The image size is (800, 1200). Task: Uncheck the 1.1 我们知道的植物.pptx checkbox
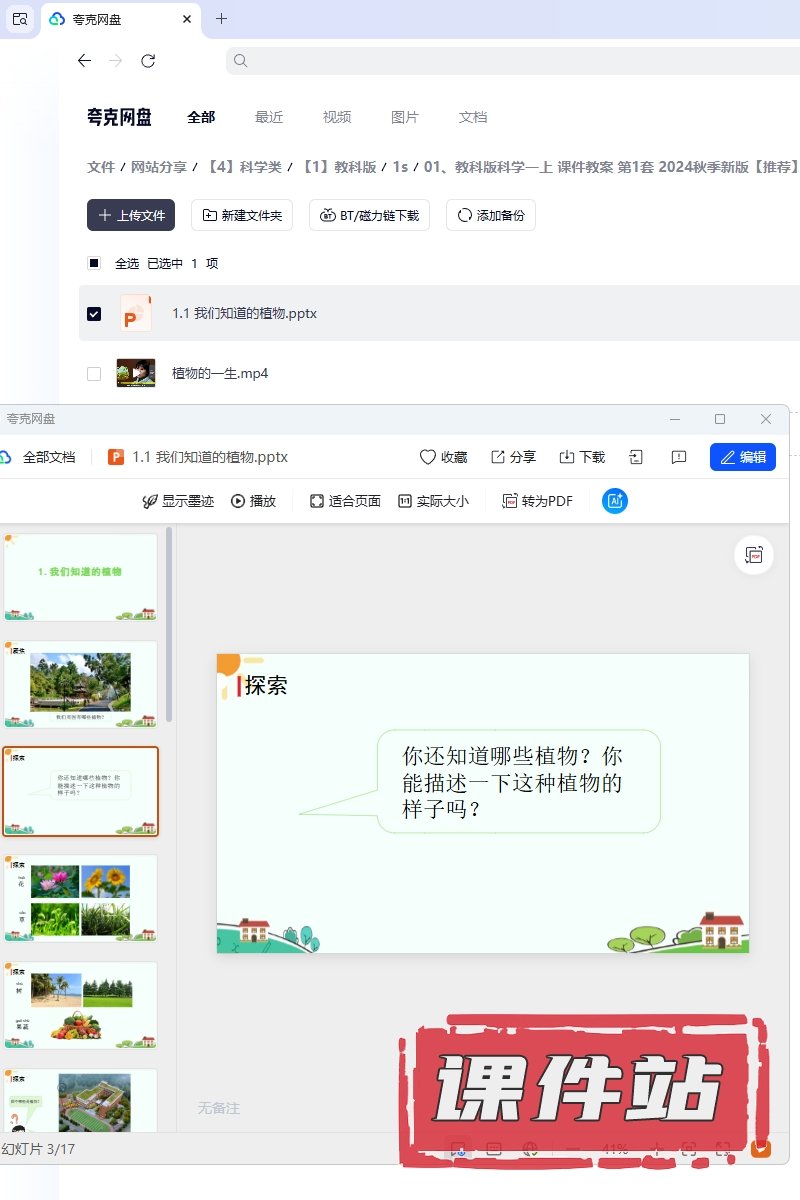click(x=94, y=313)
